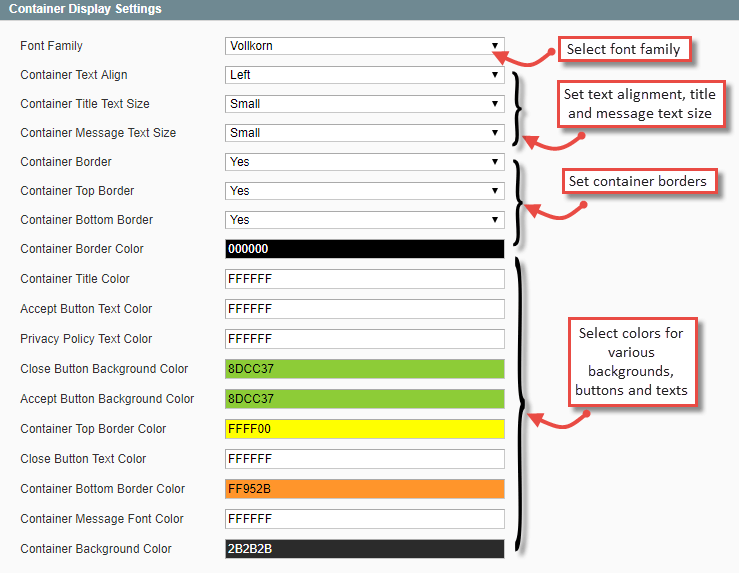This screenshot has width=739, height=573.
Task: Click the Accept Button Background Color swatch
Action: tap(365, 399)
